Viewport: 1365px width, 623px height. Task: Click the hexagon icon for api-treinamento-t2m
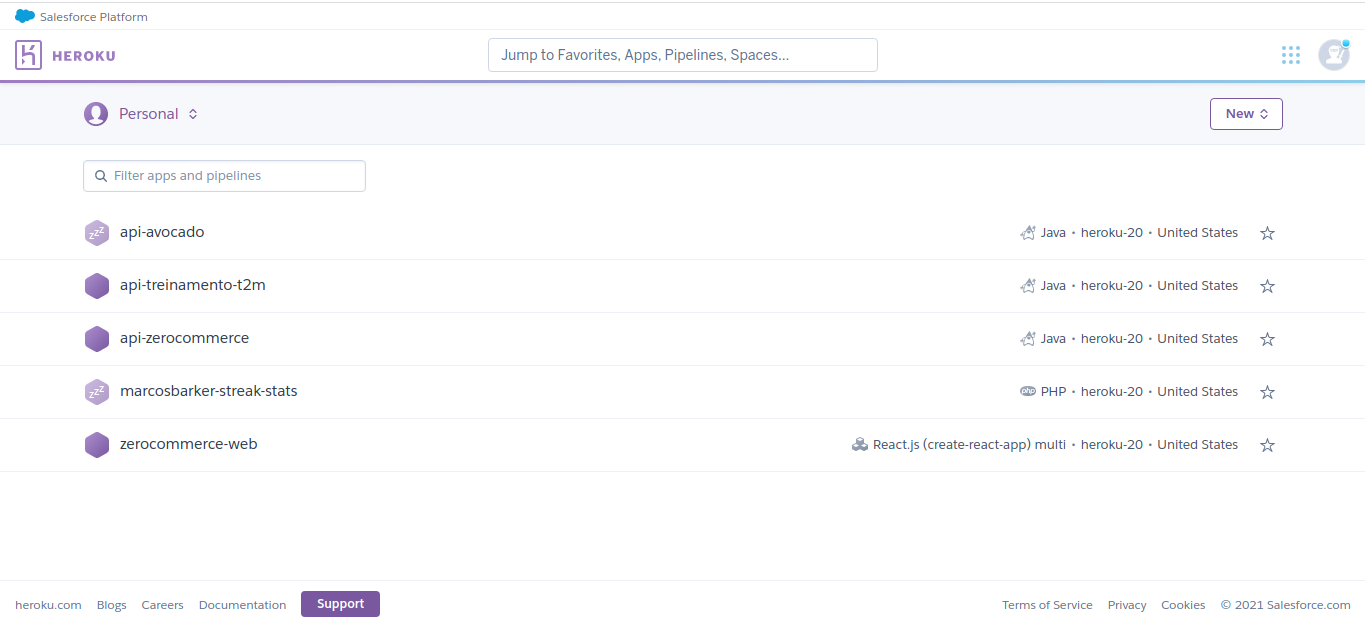click(x=97, y=286)
